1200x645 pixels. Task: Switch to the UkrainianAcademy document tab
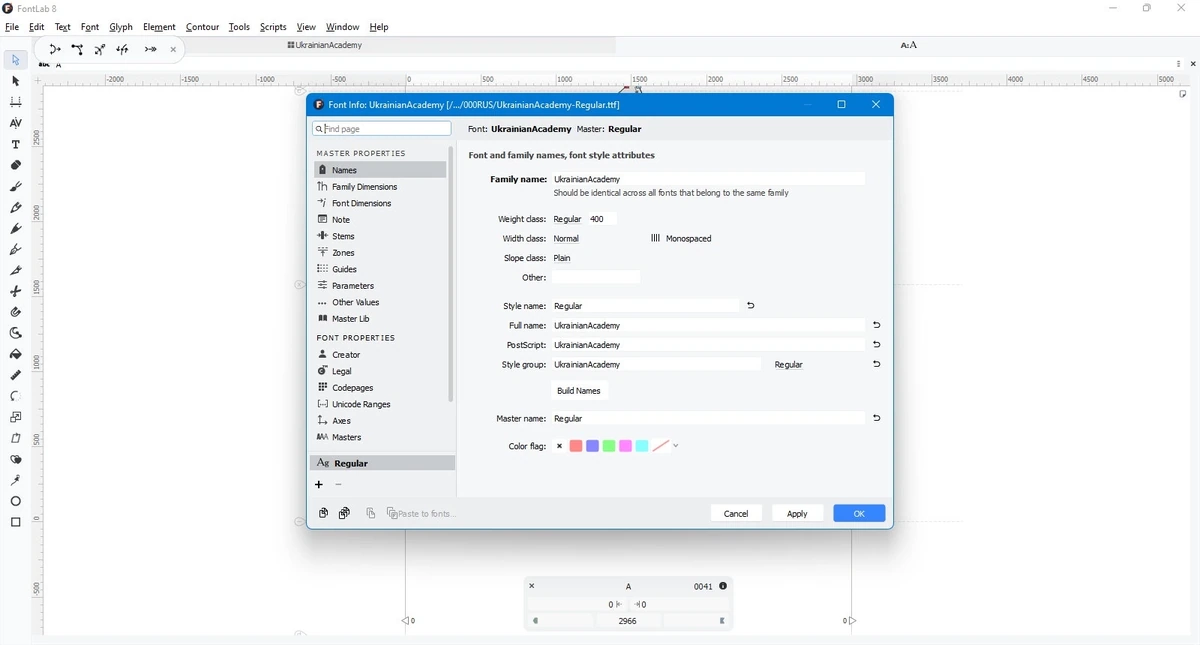click(x=325, y=45)
